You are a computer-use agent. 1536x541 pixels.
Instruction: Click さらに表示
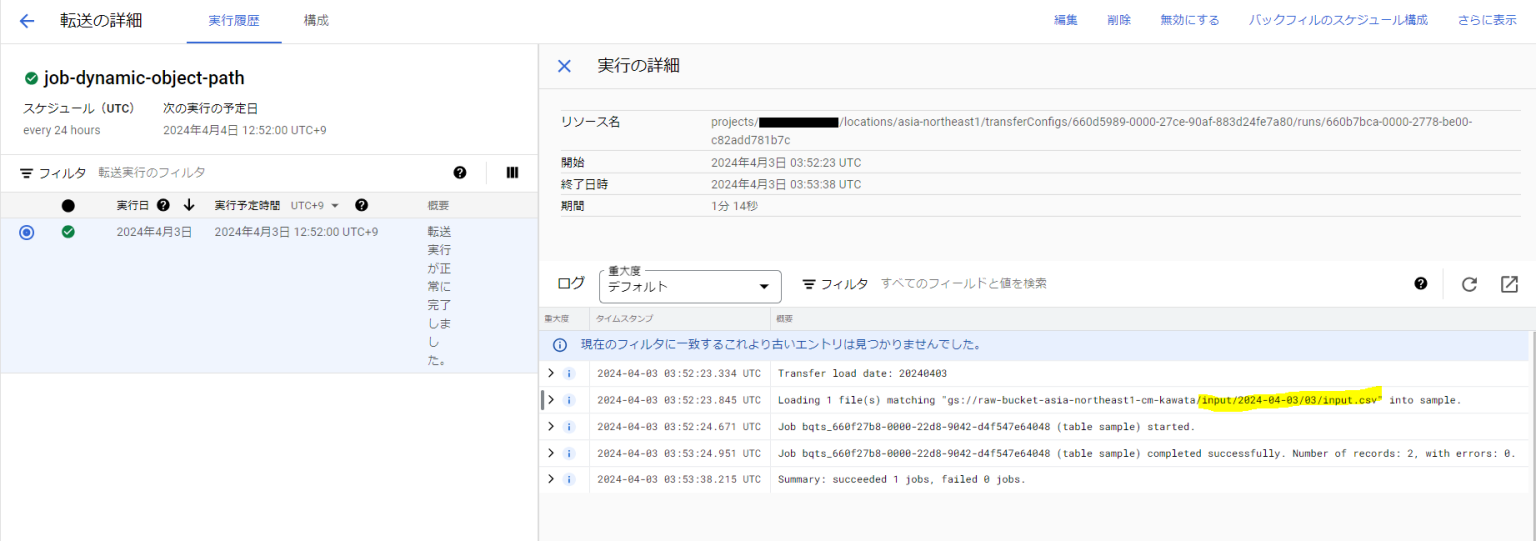[1487, 21]
